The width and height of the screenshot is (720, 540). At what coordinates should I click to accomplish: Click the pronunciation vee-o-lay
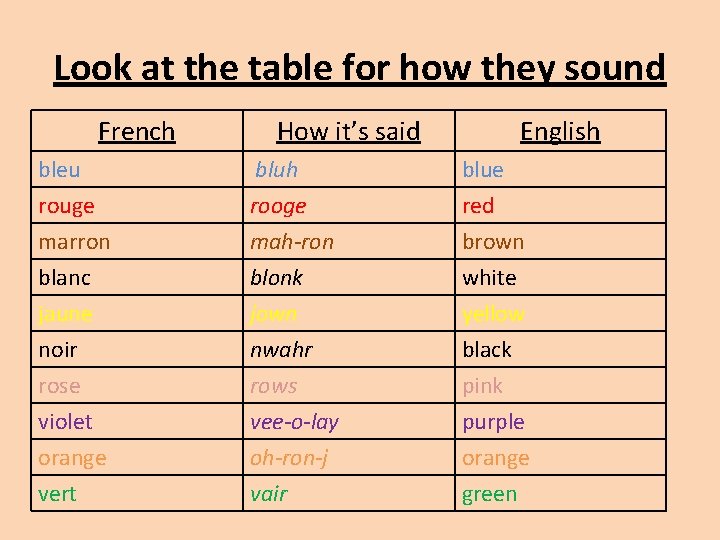point(294,422)
